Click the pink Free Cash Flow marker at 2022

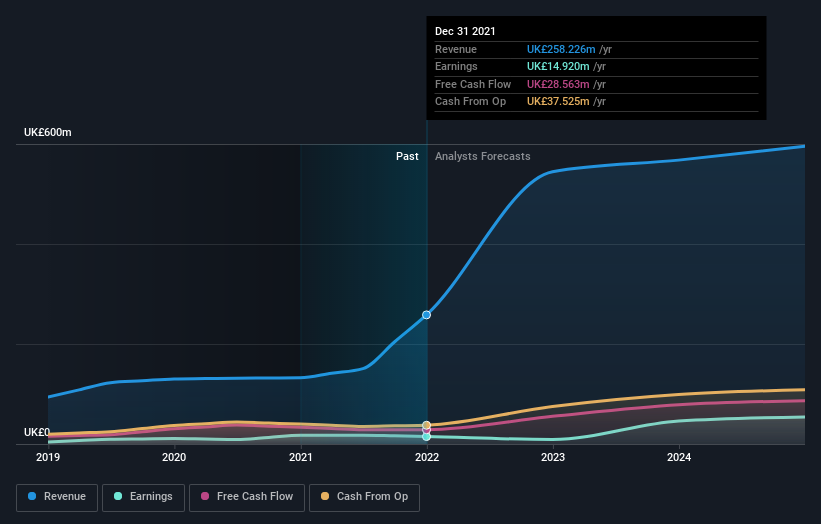pos(426,430)
